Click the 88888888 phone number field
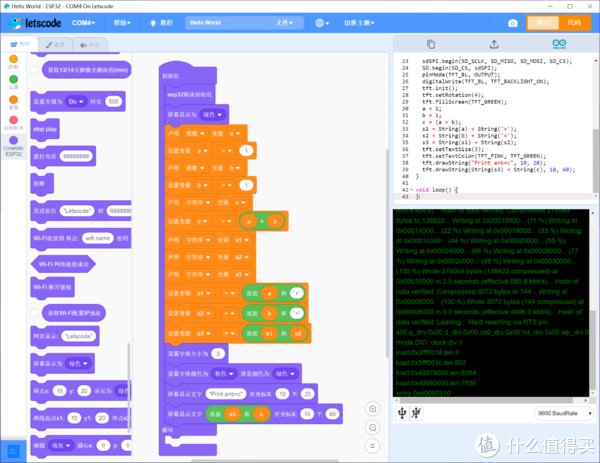The width and height of the screenshot is (600, 463). click(76, 156)
